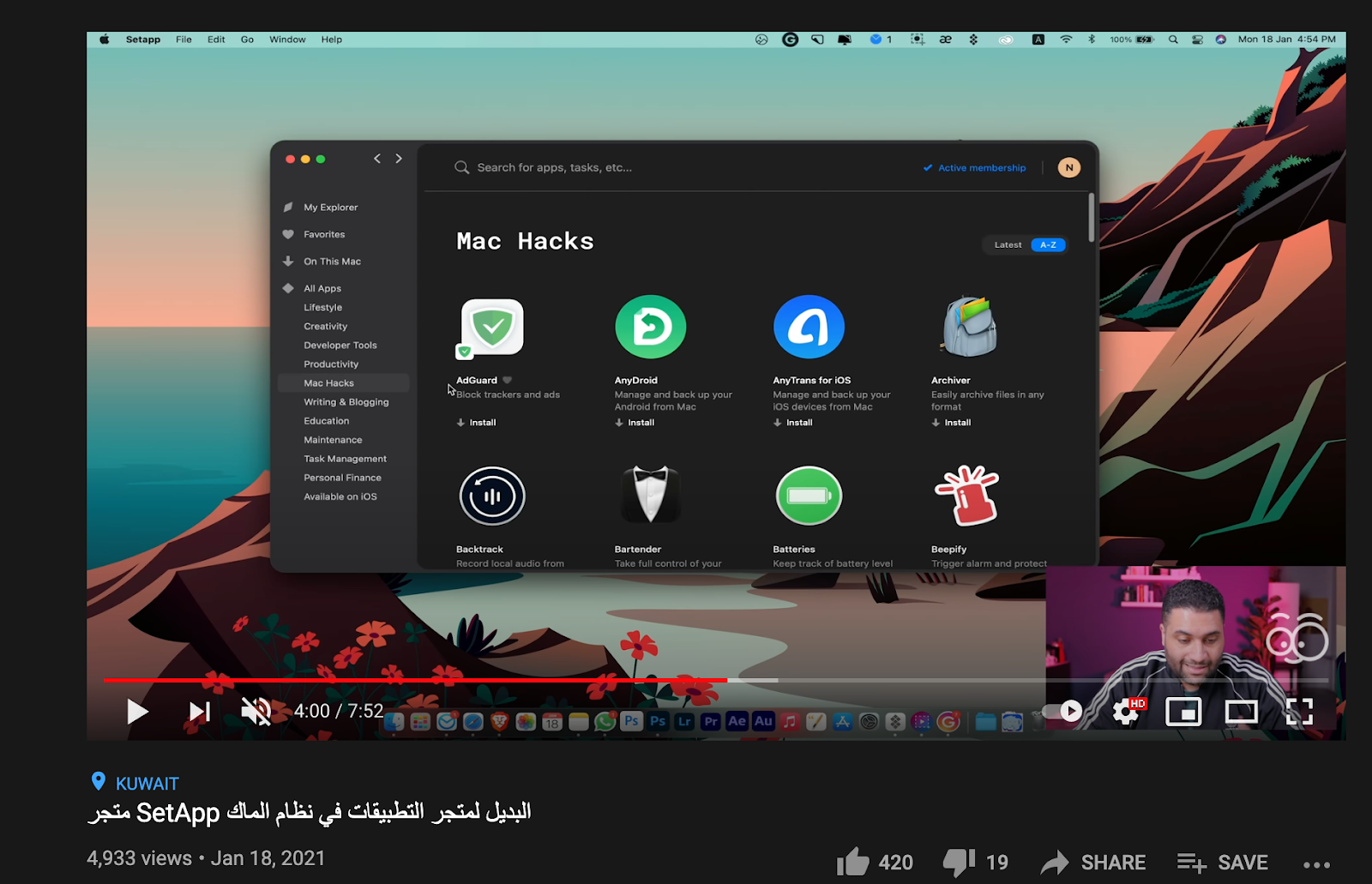Open the Apple menu
Viewport: 1372px width, 884px height.
point(105,39)
